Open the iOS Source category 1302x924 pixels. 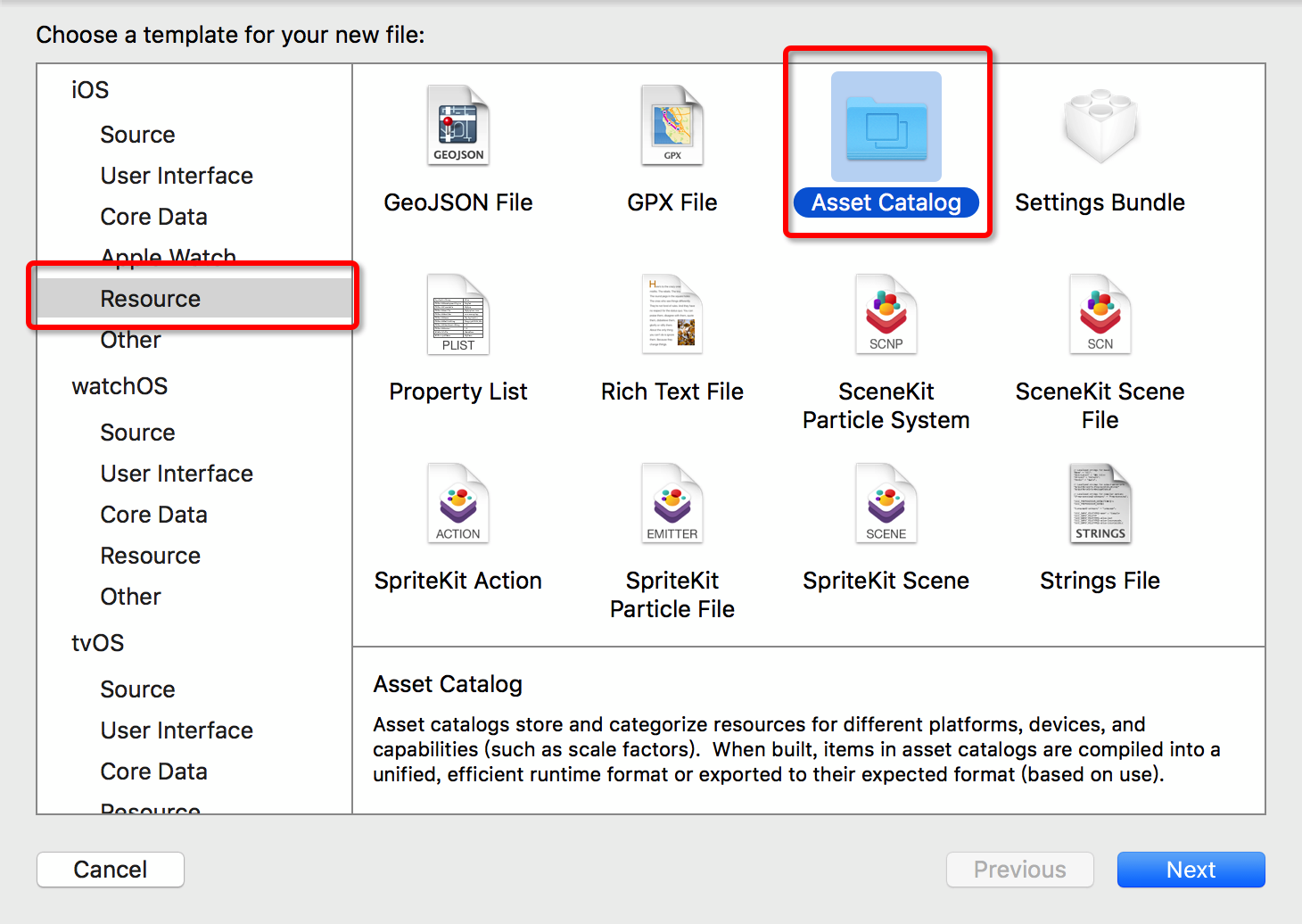click(x=137, y=135)
